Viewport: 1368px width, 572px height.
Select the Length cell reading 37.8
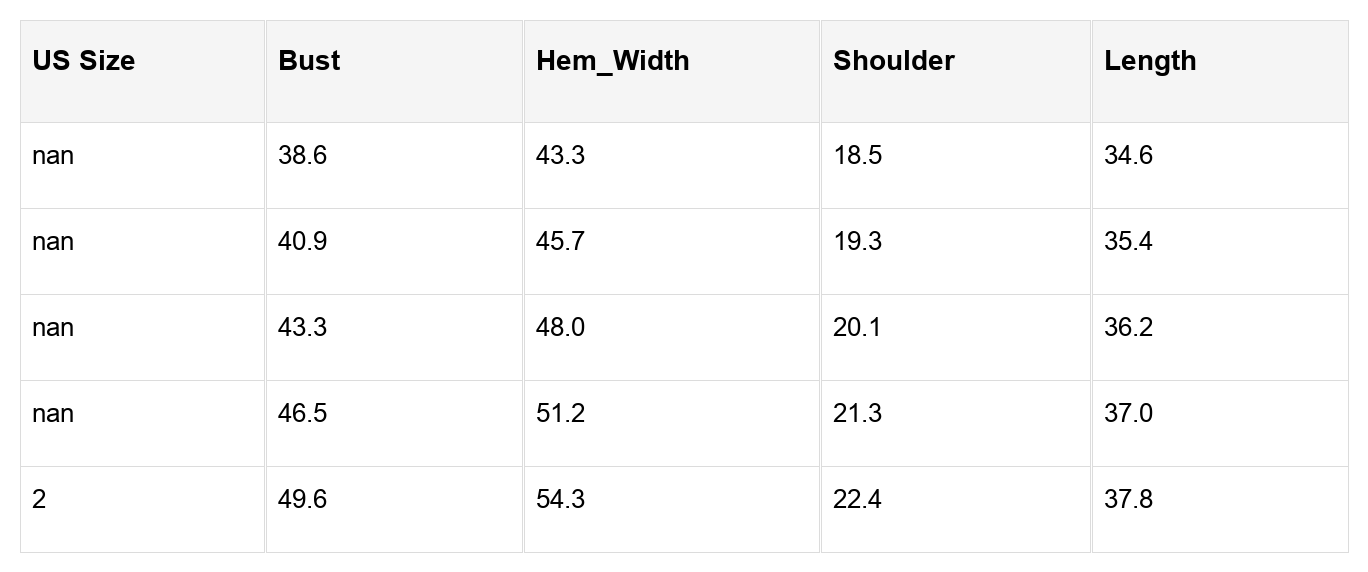tap(1128, 500)
